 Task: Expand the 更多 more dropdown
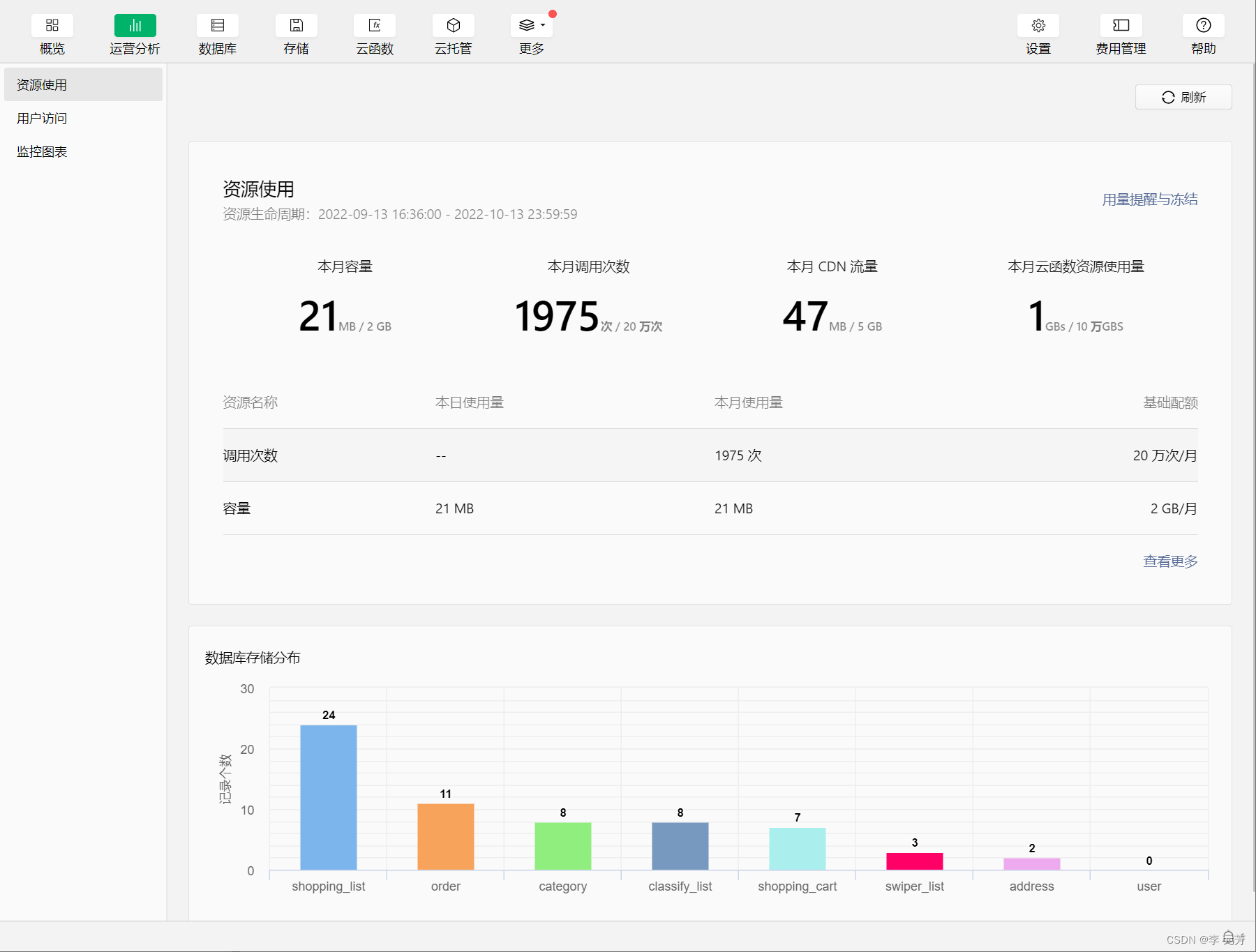(532, 26)
